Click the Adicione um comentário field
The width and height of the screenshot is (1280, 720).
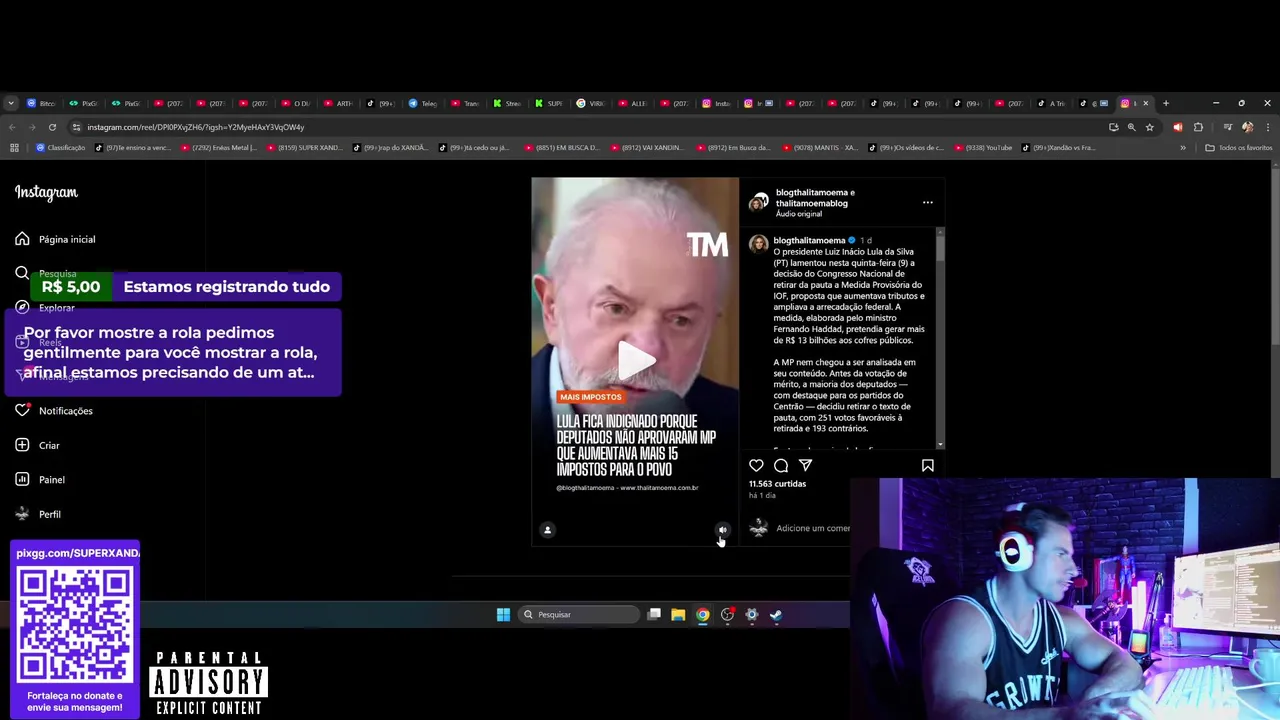(812, 528)
